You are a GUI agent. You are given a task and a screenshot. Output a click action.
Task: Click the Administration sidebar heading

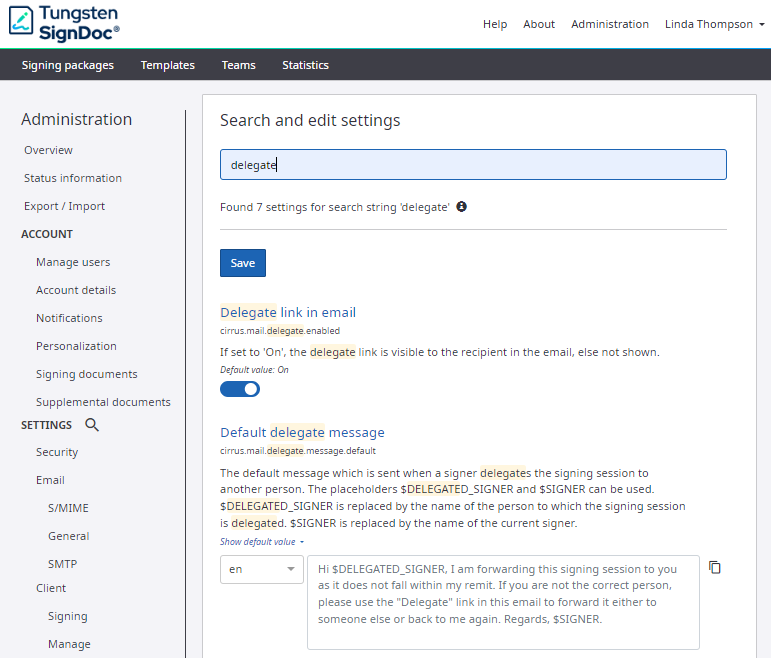point(76,120)
